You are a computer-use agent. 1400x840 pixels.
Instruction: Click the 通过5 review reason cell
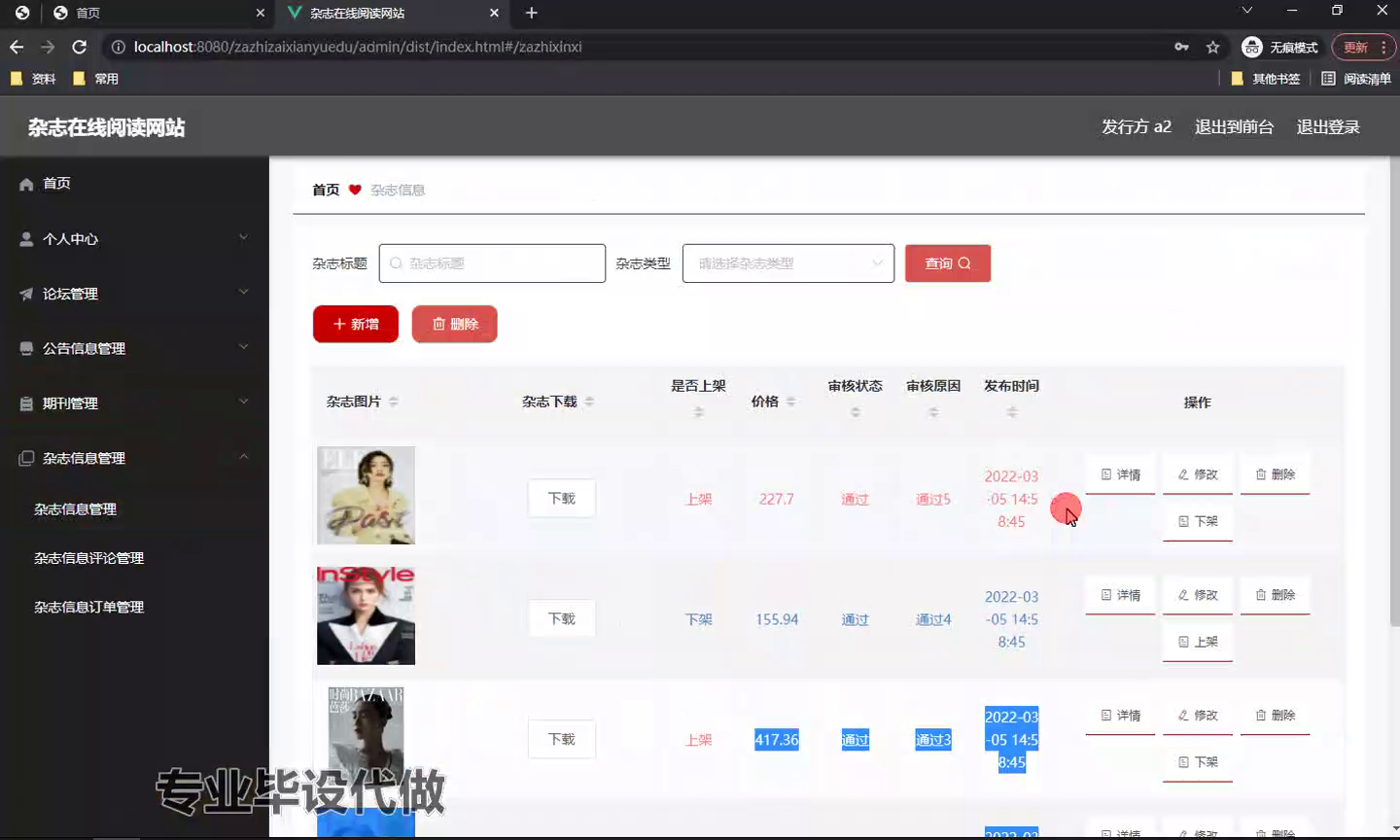(x=933, y=500)
